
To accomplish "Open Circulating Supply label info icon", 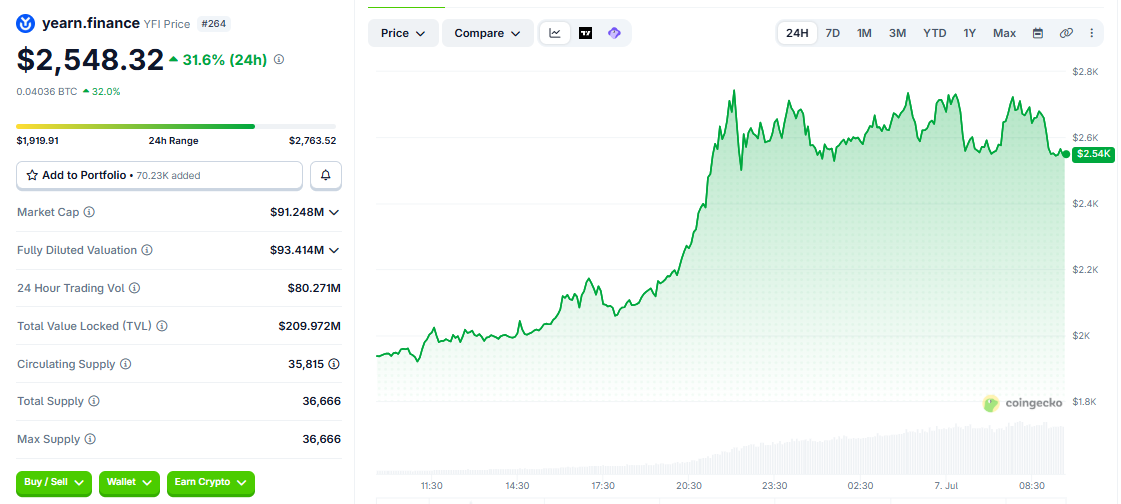I will pos(125,364).
